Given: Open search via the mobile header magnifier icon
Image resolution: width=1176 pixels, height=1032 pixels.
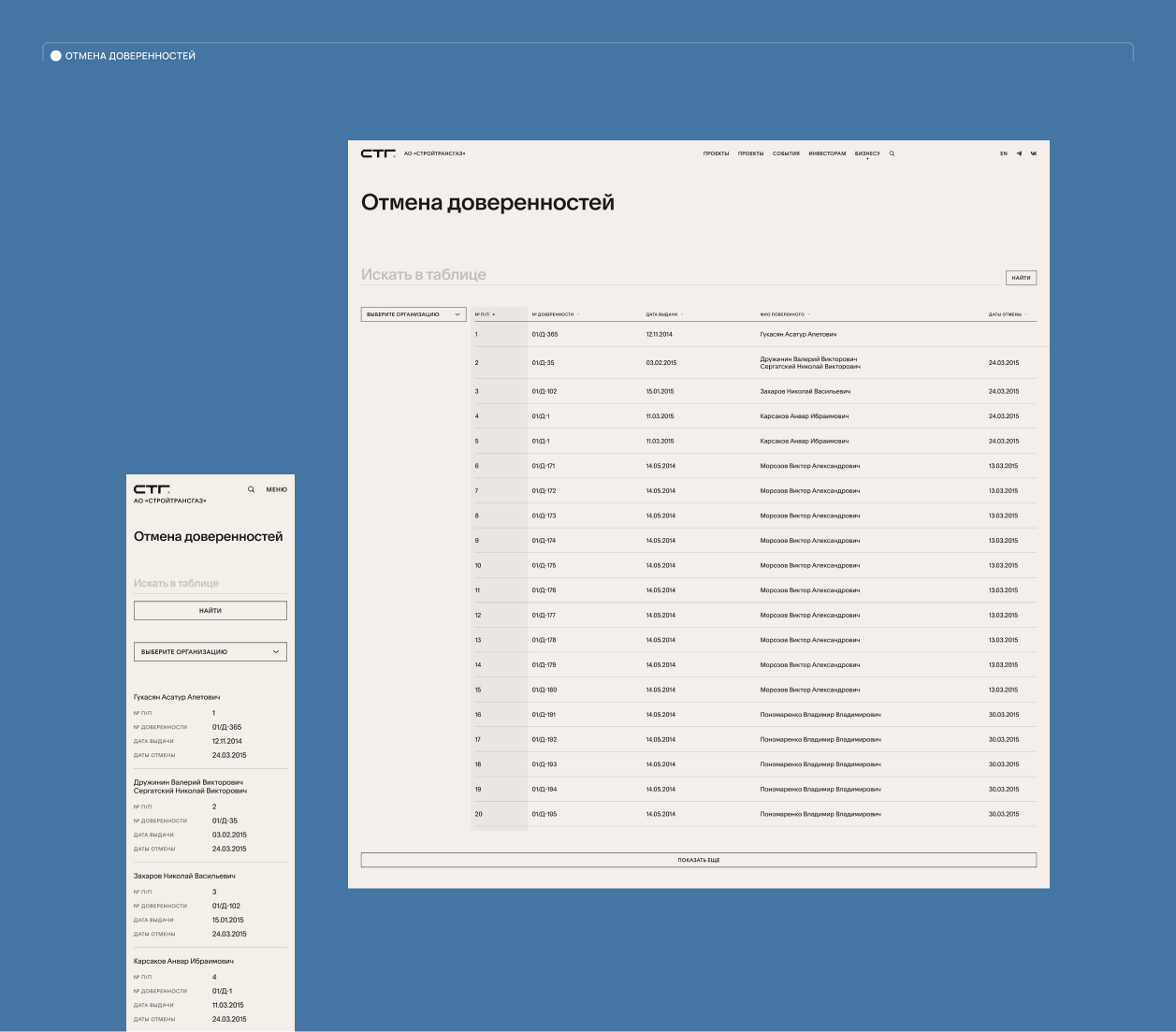Looking at the screenshot, I should [x=251, y=489].
